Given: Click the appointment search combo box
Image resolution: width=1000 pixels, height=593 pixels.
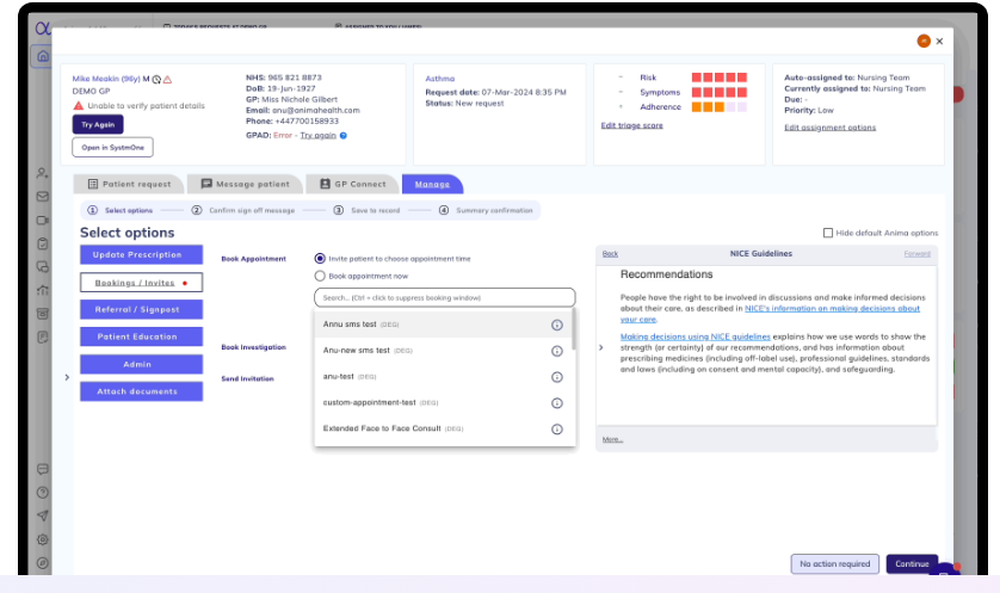Looking at the screenshot, I should coord(445,298).
